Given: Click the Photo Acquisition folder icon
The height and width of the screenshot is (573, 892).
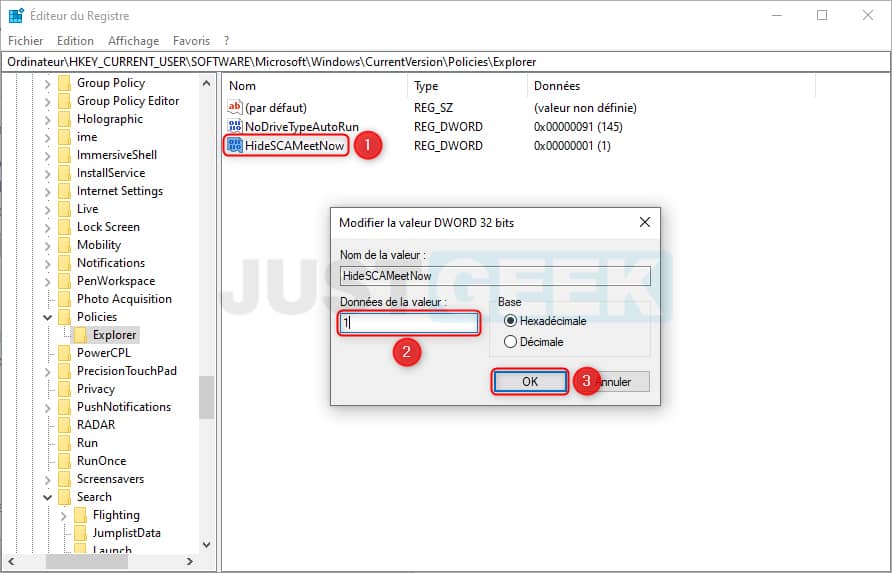Looking at the screenshot, I should (65, 299).
